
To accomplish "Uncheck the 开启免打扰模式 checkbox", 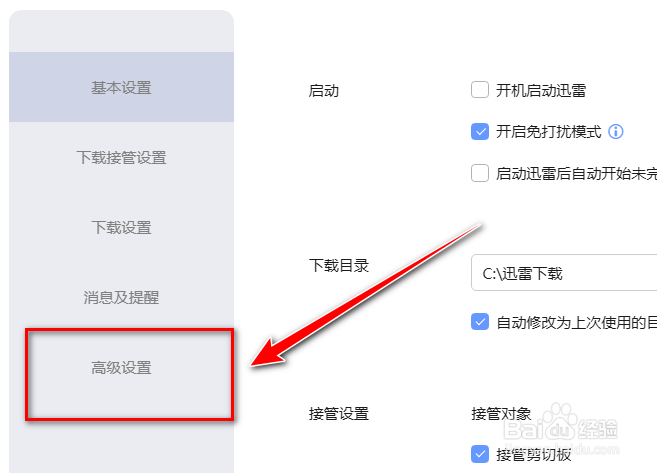I will (x=480, y=132).
